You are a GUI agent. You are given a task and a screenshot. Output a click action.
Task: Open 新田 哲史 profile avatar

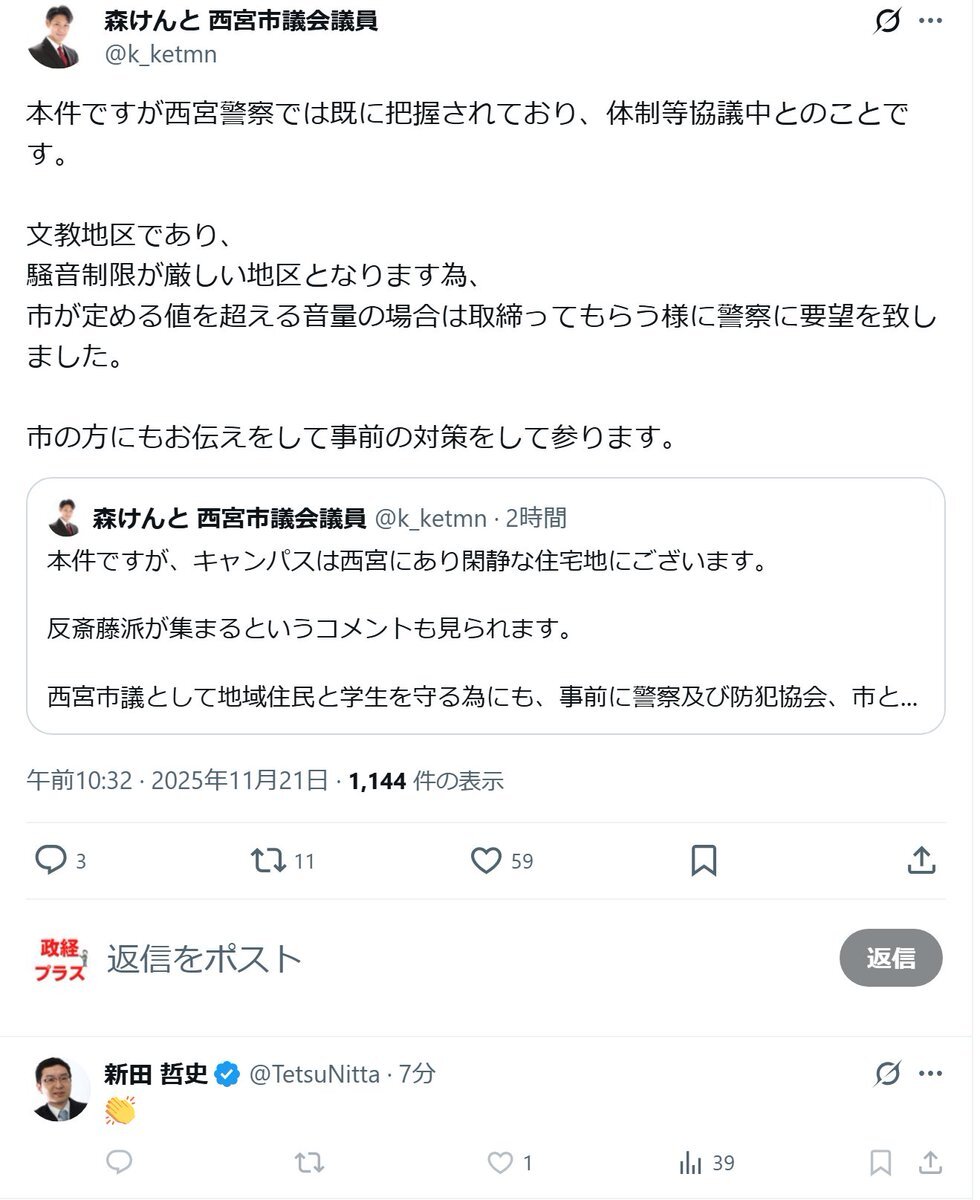(60, 1089)
